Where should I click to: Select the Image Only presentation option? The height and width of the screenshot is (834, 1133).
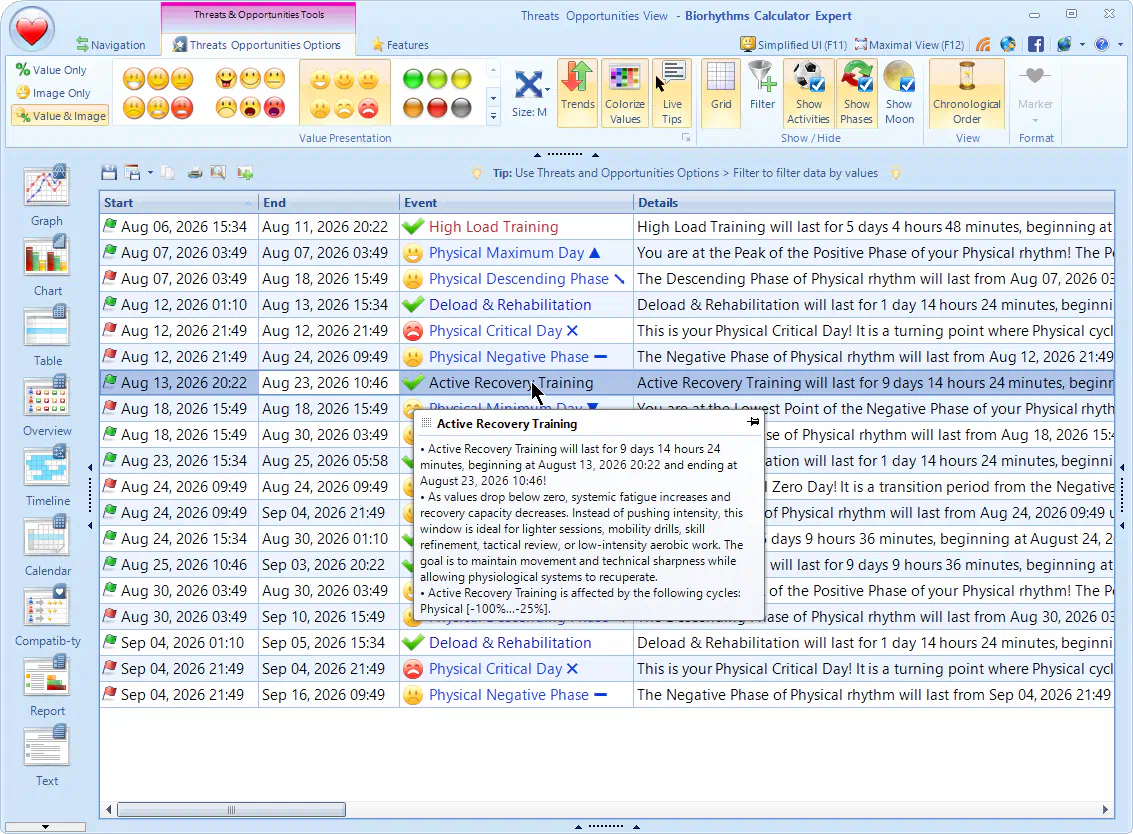click(x=53, y=93)
